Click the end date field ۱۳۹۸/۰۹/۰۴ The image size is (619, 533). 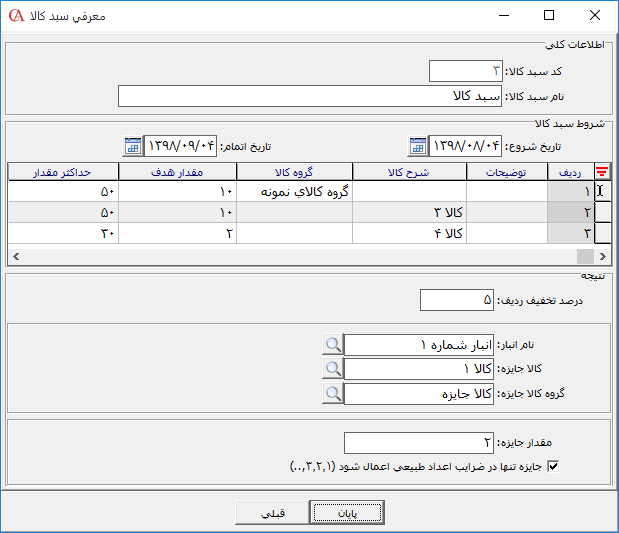coord(180,146)
